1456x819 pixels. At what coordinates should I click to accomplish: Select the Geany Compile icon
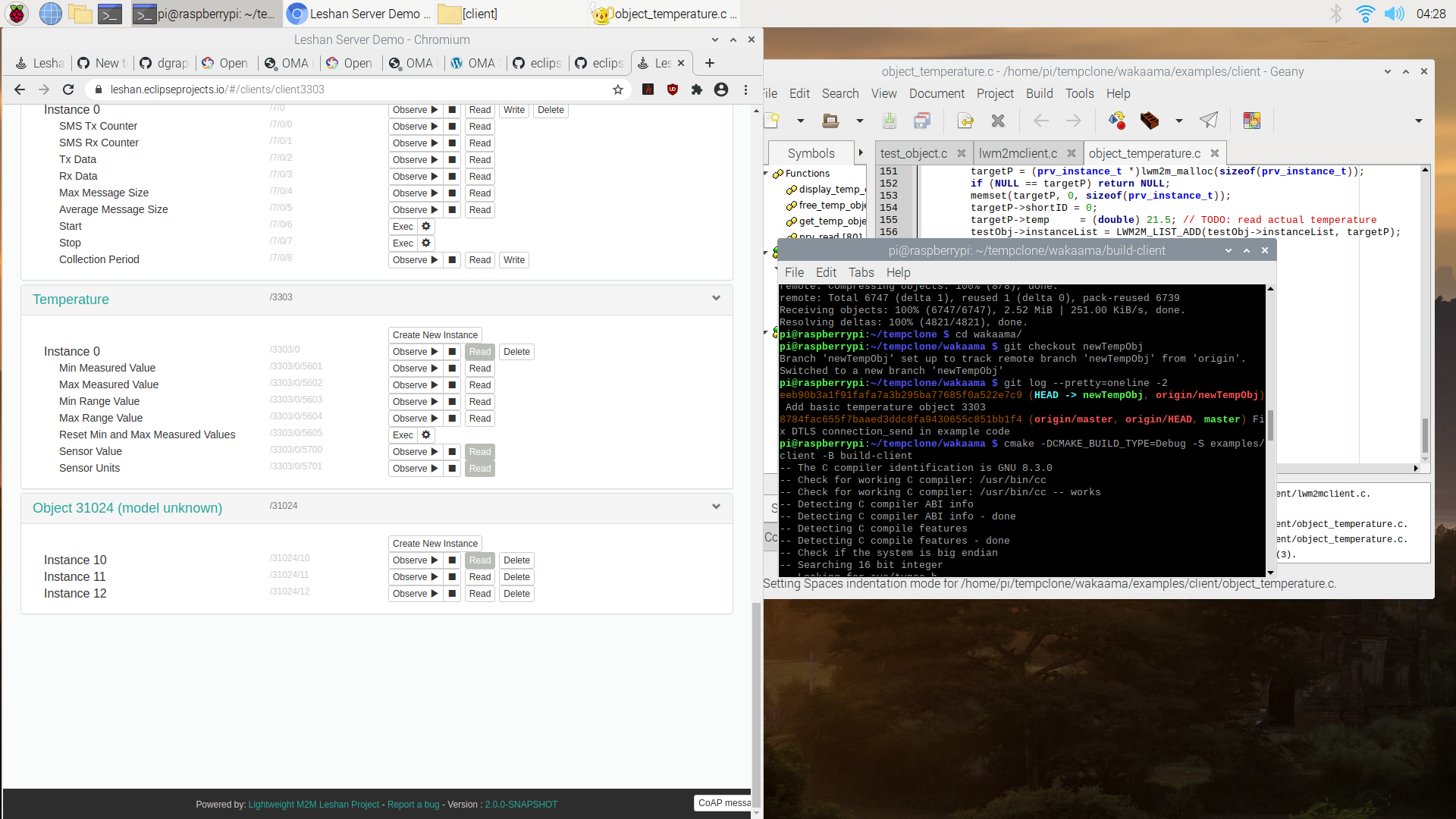[1116, 121]
